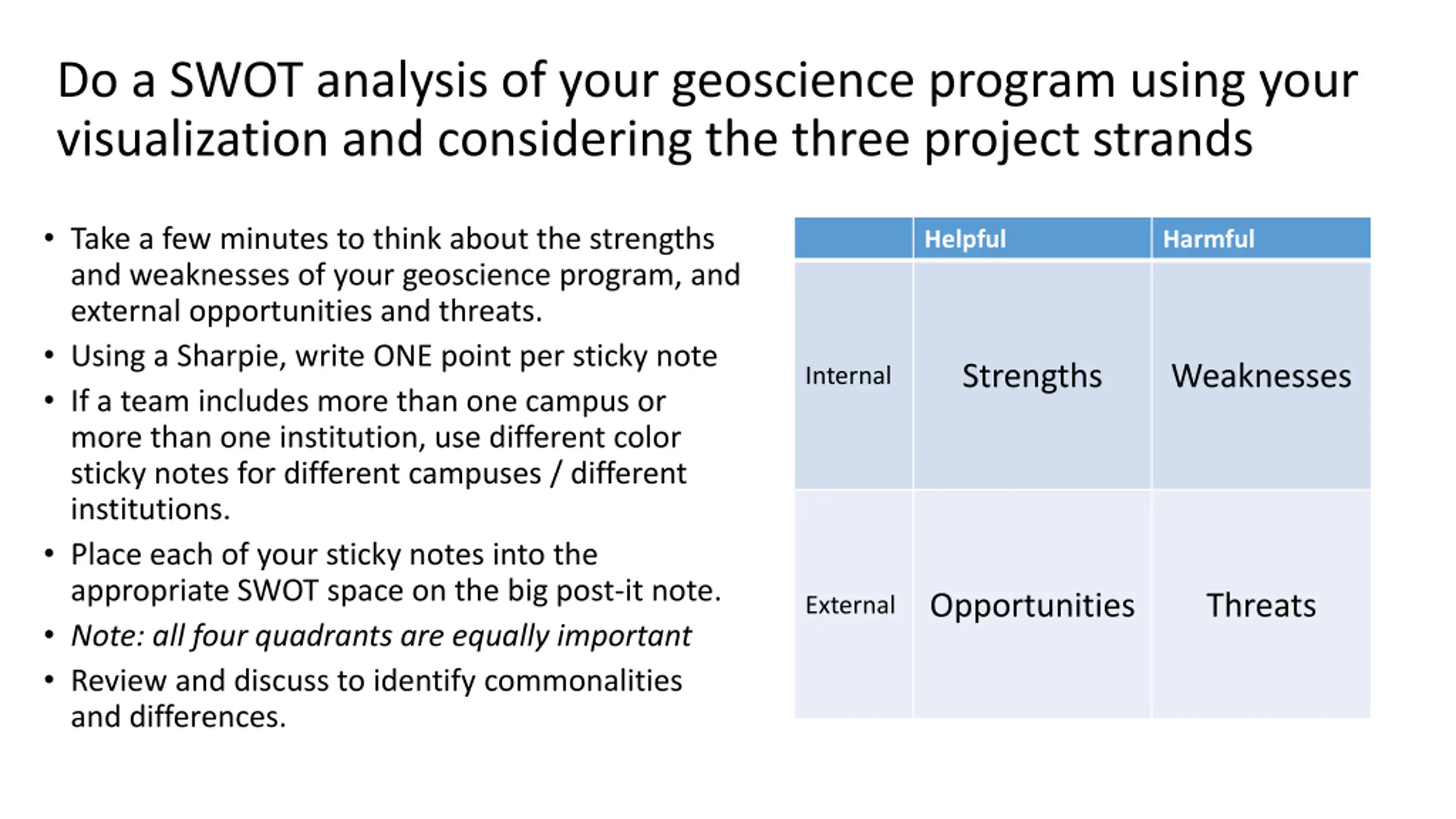Click the Strengths quadrant cell

[x=1032, y=375]
